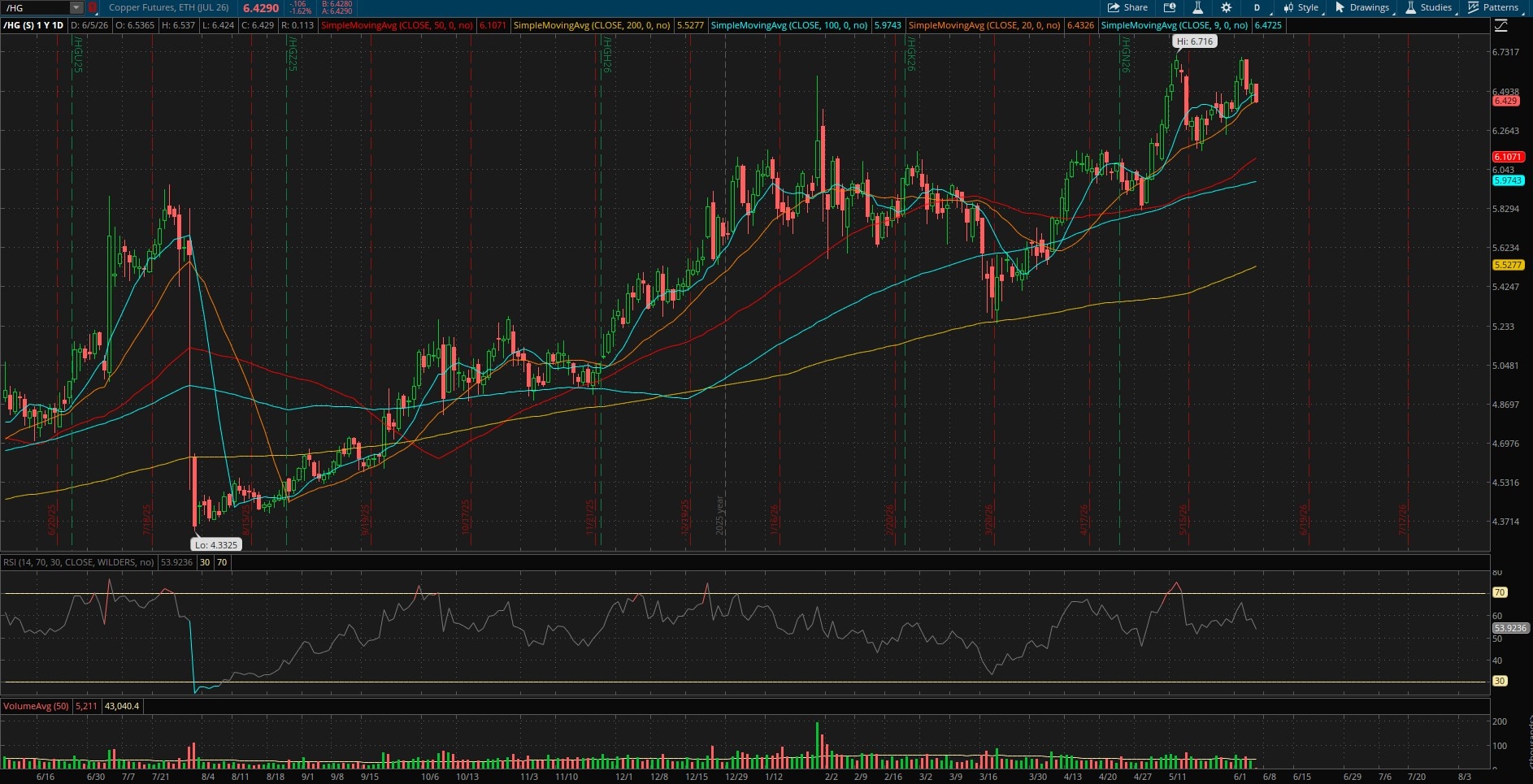Image resolution: width=1533 pixels, height=784 pixels.
Task: Click Copper Futures, ETH (JUL 26) description
Action: click(x=169, y=7)
